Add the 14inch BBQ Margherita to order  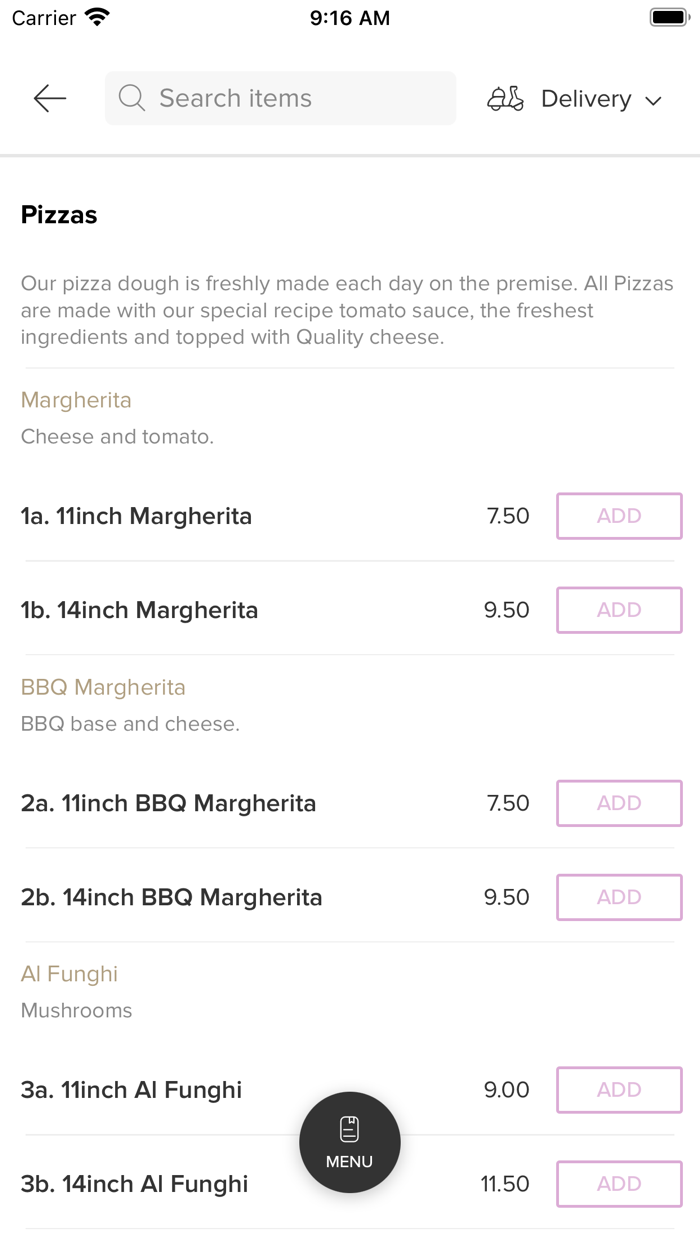(x=618, y=897)
